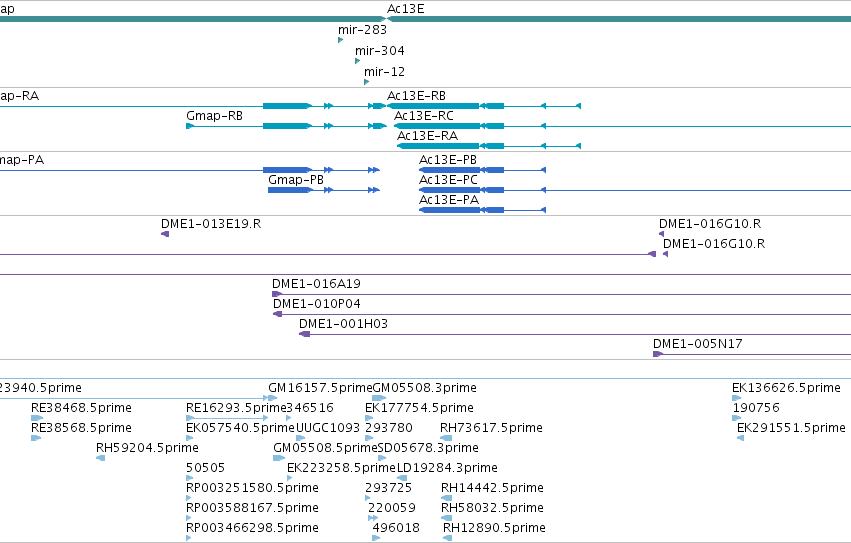Click the DME1-005N17 arrow glyph
851x543 pixels.
click(x=658, y=355)
